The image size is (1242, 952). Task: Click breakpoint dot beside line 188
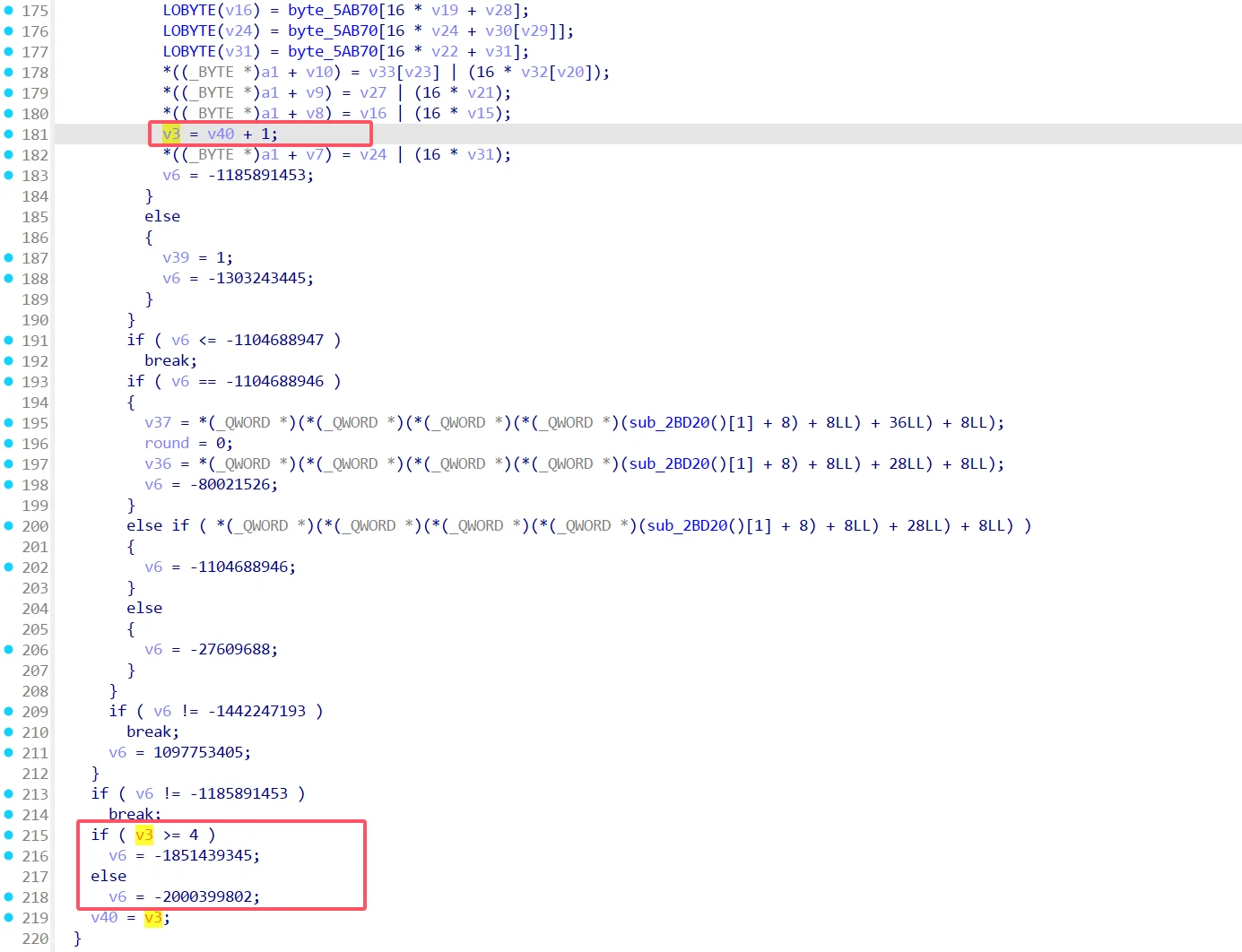9,279
